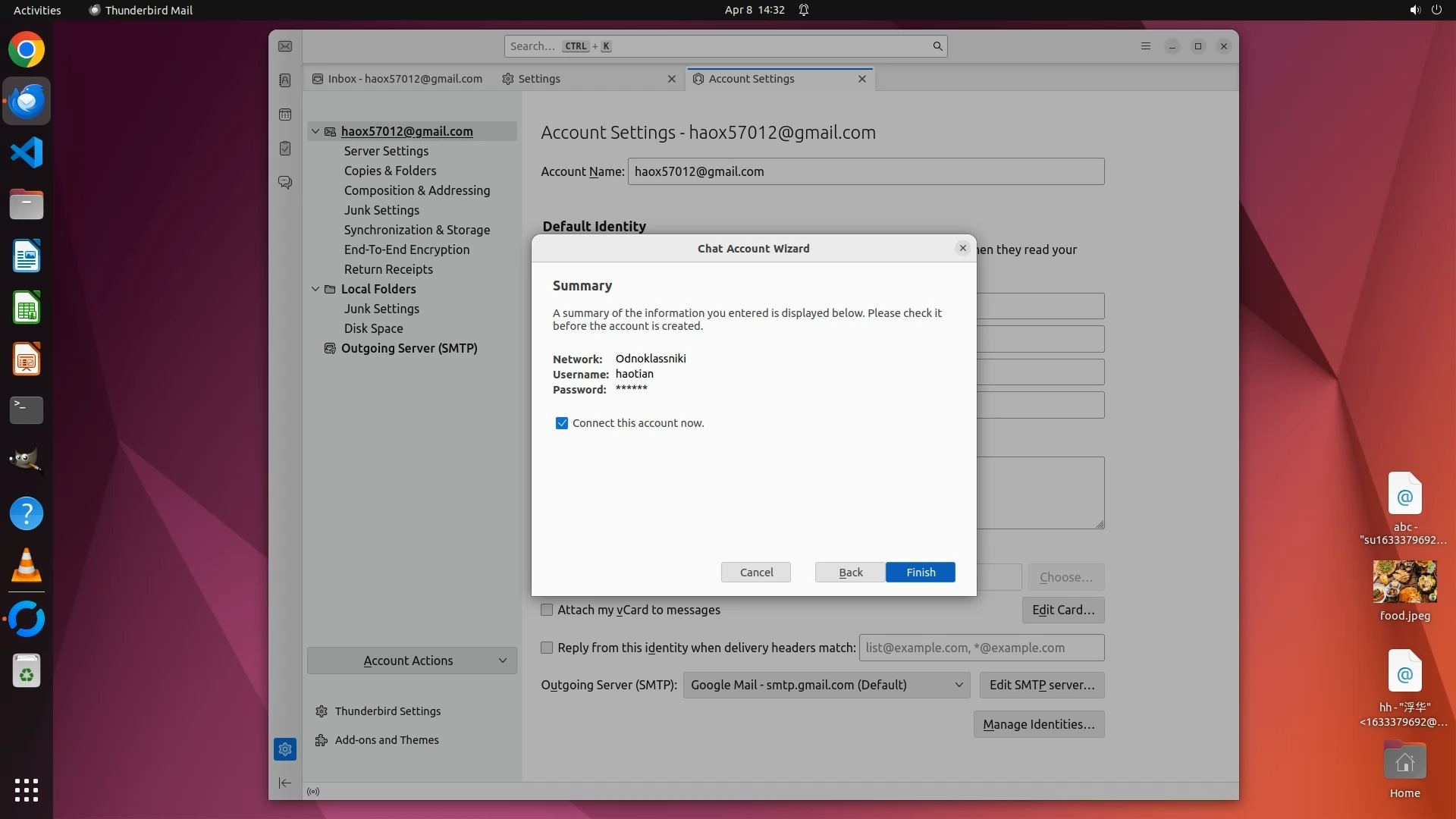Open the Calendar space icon
The width and height of the screenshot is (1456, 819).
point(285,115)
